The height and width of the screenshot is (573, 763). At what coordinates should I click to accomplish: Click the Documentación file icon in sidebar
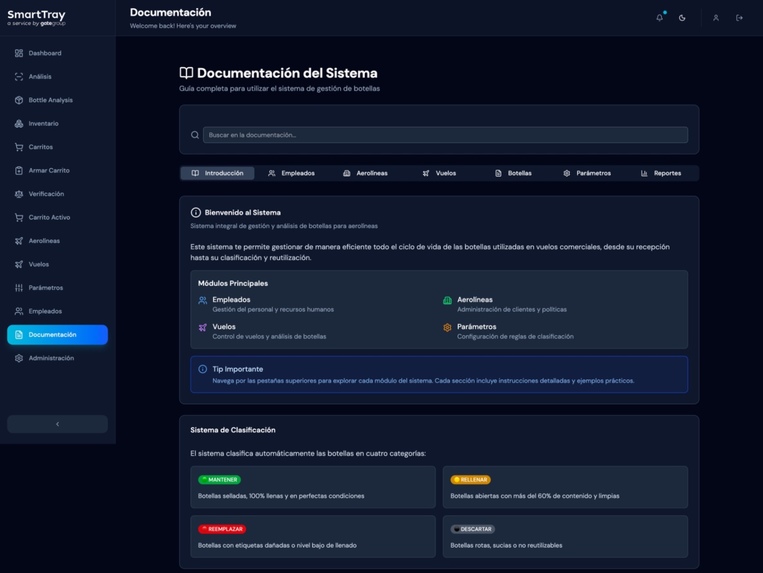tap(19, 335)
